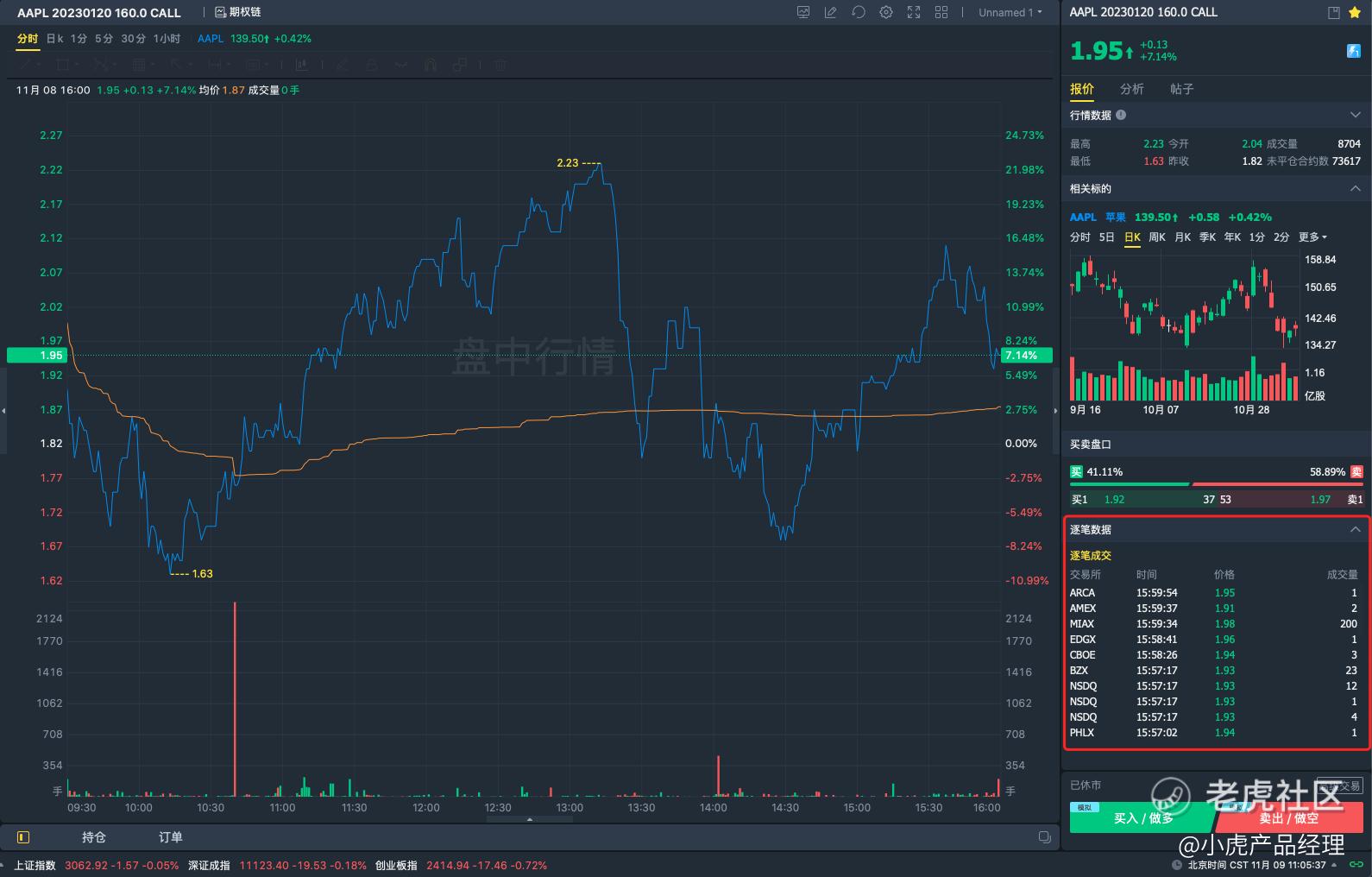The image size is (1372, 877).
Task: Open chart settings with the gear icon
Action: pyautogui.click(x=886, y=12)
